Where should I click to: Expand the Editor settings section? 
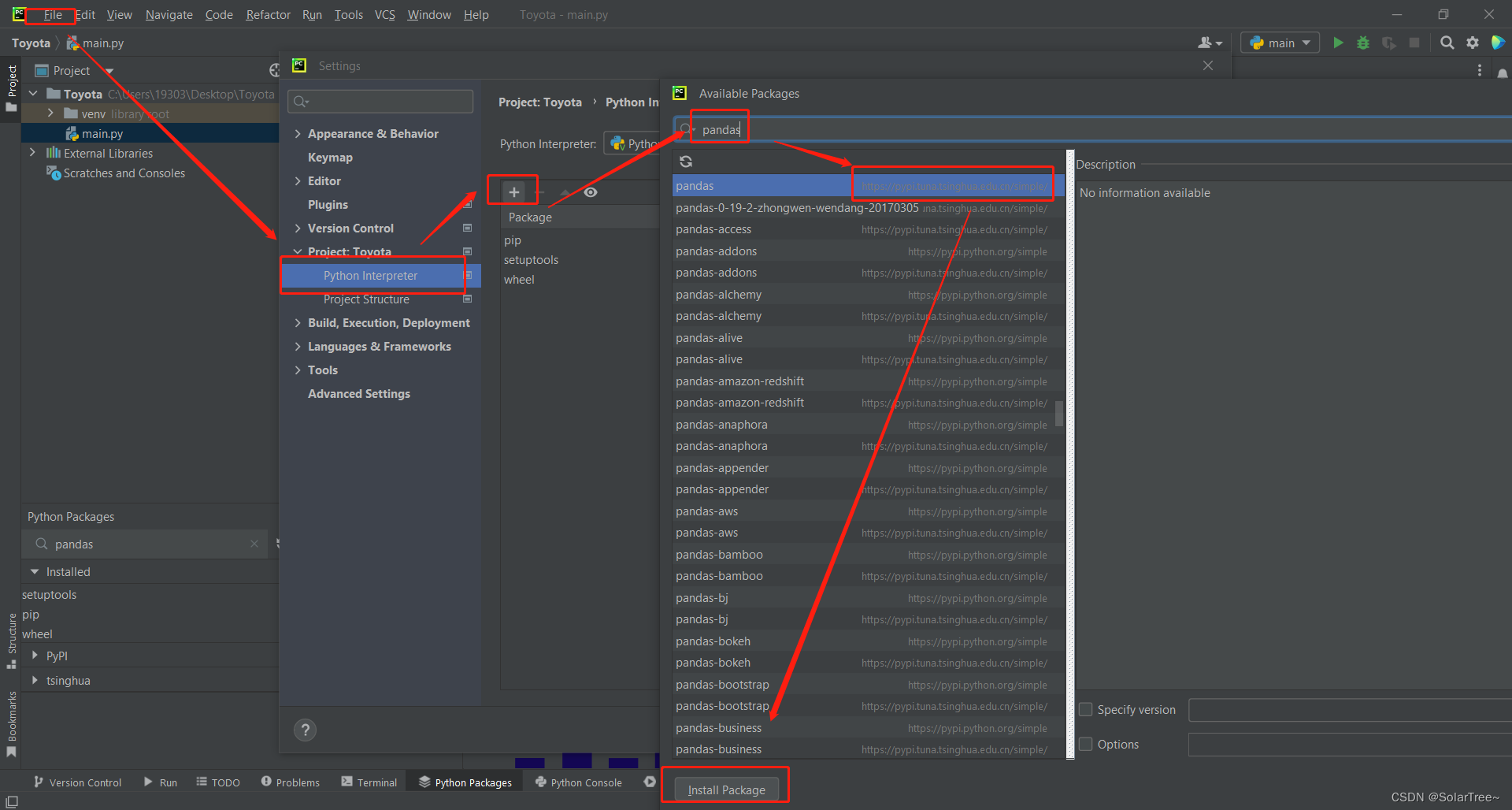pyautogui.click(x=298, y=181)
